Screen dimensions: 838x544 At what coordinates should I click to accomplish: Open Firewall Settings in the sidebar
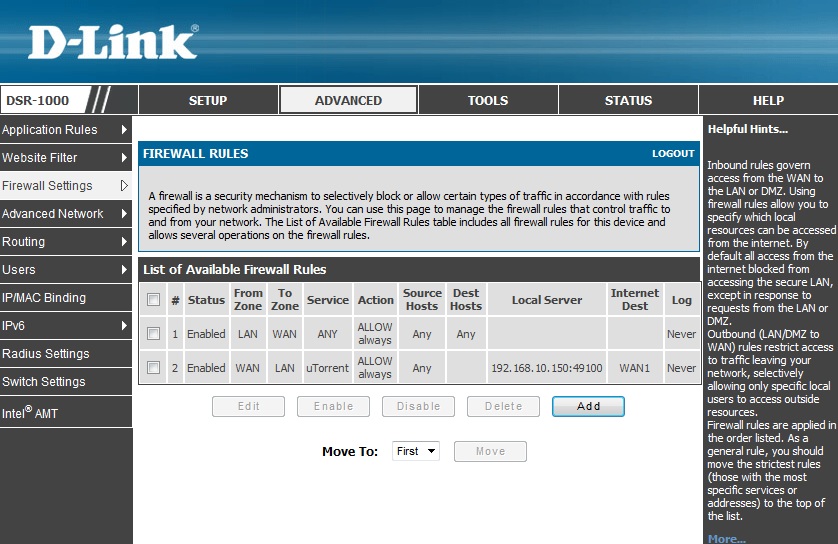(66, 185)
